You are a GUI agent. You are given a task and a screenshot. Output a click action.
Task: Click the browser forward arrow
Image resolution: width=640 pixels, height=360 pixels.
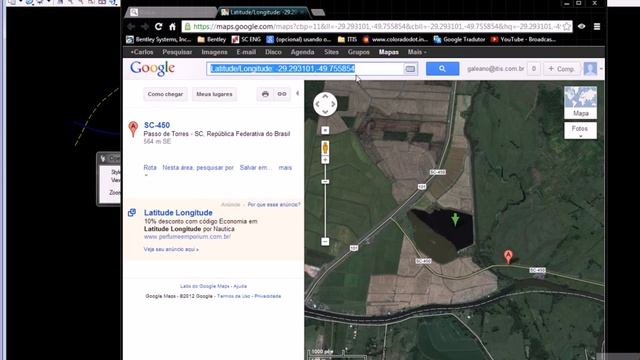click(x=144, y=27)
